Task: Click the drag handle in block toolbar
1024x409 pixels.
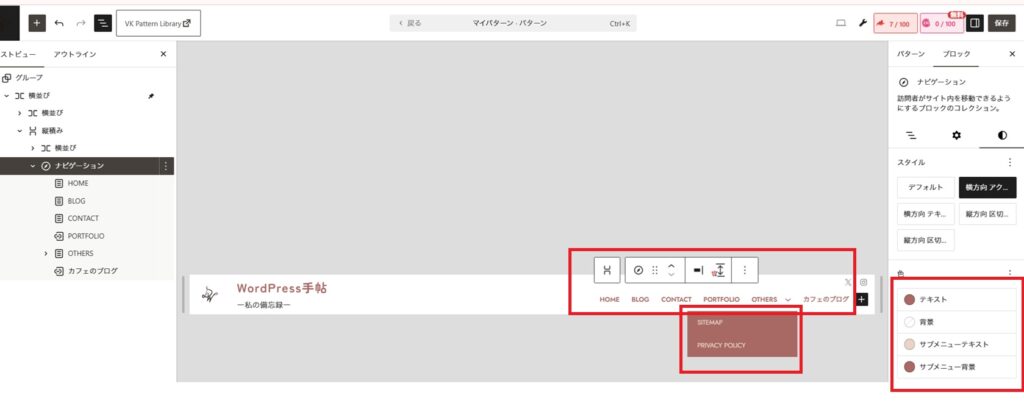Action: click(655, 270)
